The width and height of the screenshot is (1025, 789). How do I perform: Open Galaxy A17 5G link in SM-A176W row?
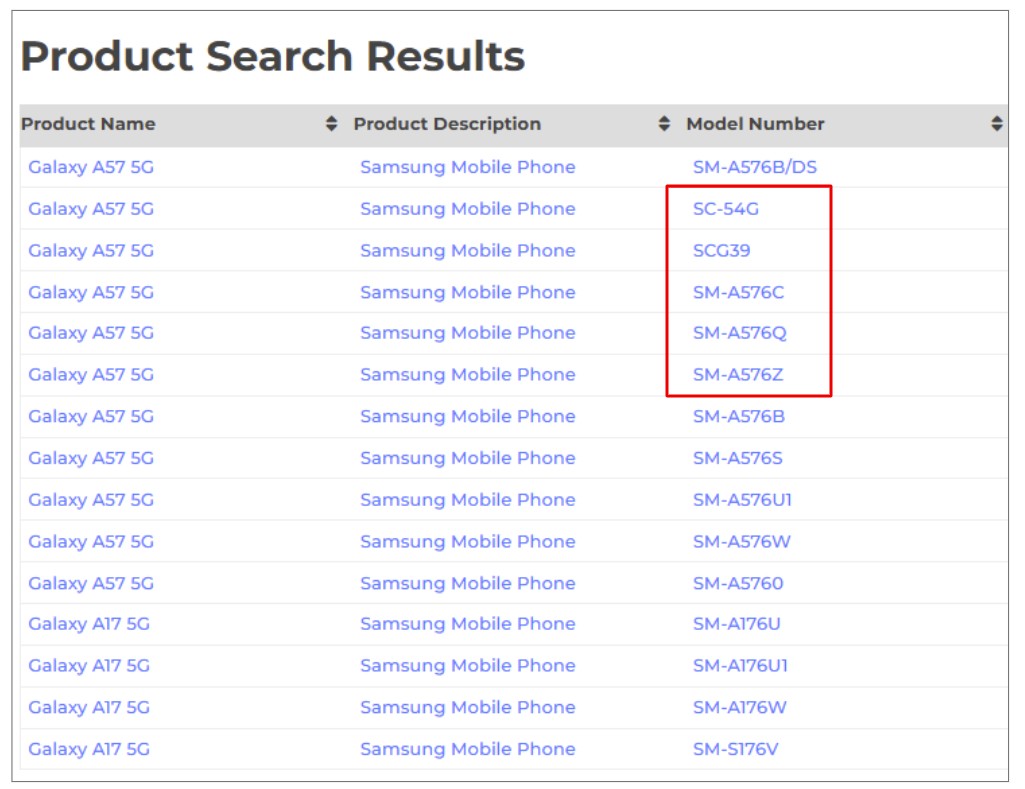[x=89, y=708]
